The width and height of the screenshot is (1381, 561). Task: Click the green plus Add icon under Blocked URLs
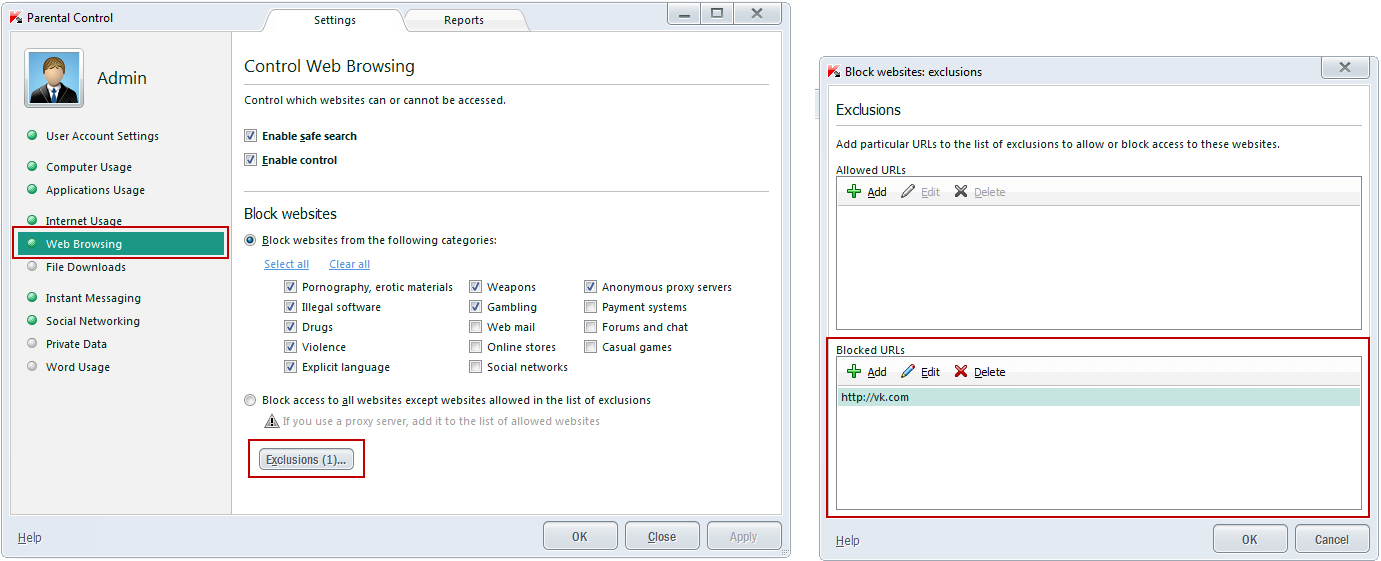[x=853, y=372]
